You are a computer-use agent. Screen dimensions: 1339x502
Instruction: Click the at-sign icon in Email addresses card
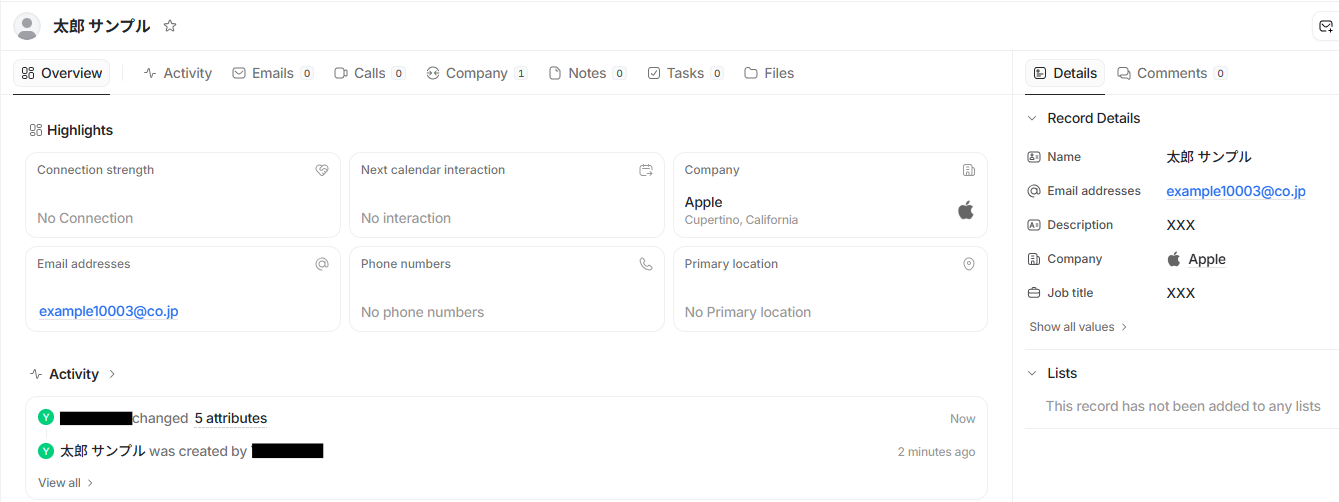point(322,264)
